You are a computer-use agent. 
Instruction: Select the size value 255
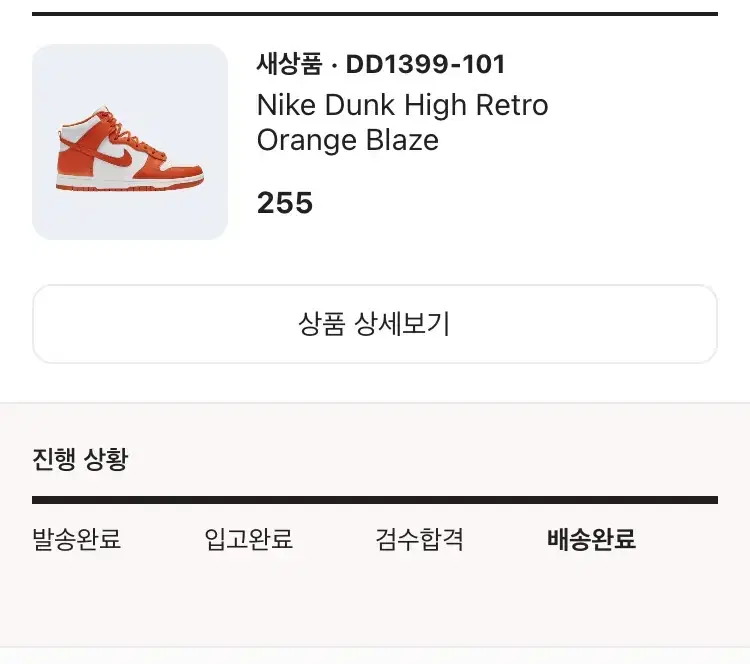pos(285,203)
